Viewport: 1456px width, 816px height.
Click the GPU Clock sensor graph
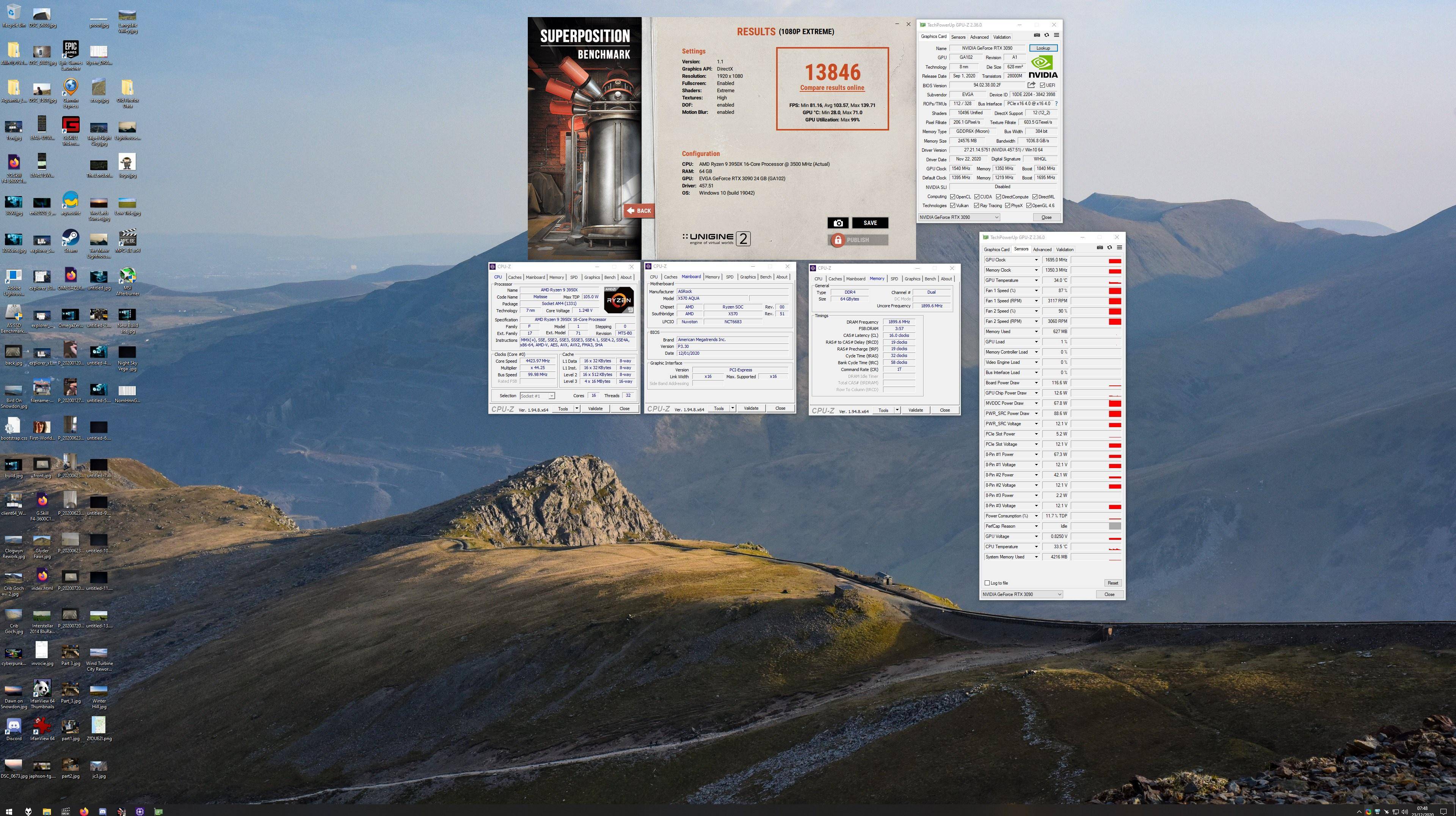1095,260
